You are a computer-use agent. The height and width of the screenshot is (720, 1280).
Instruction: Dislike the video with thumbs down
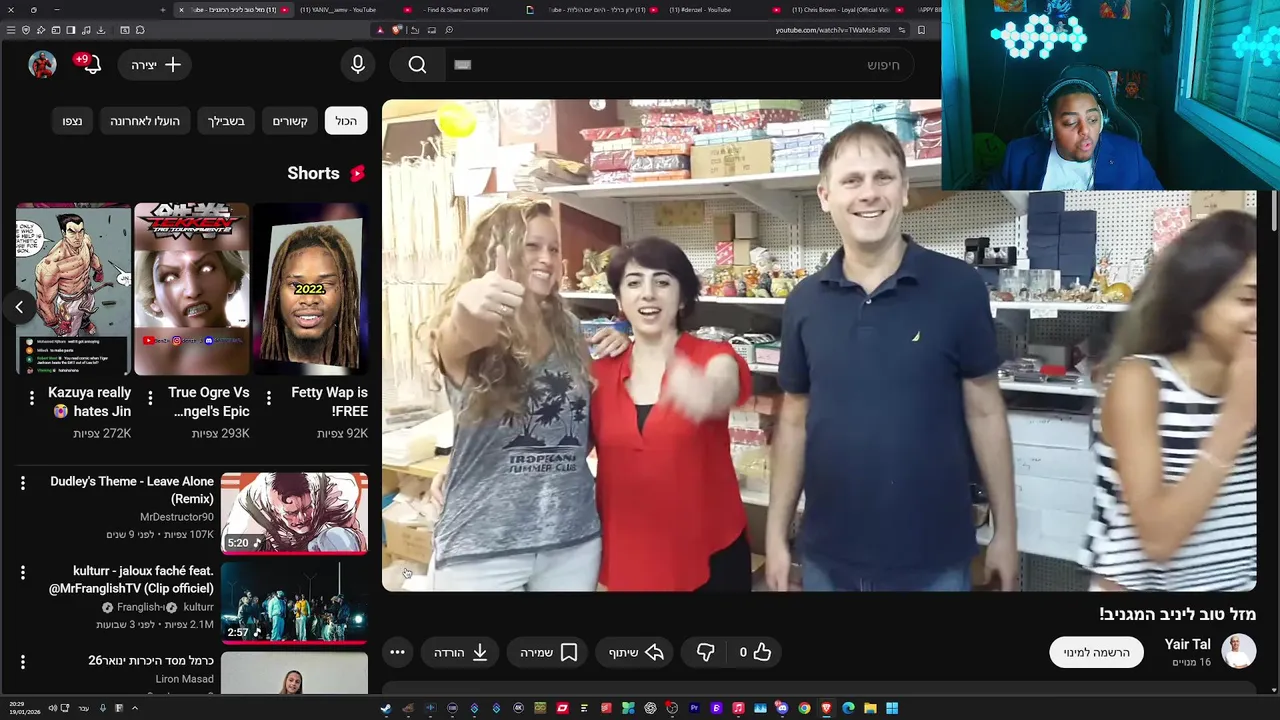pyautogui.click(x=705, y=652)
